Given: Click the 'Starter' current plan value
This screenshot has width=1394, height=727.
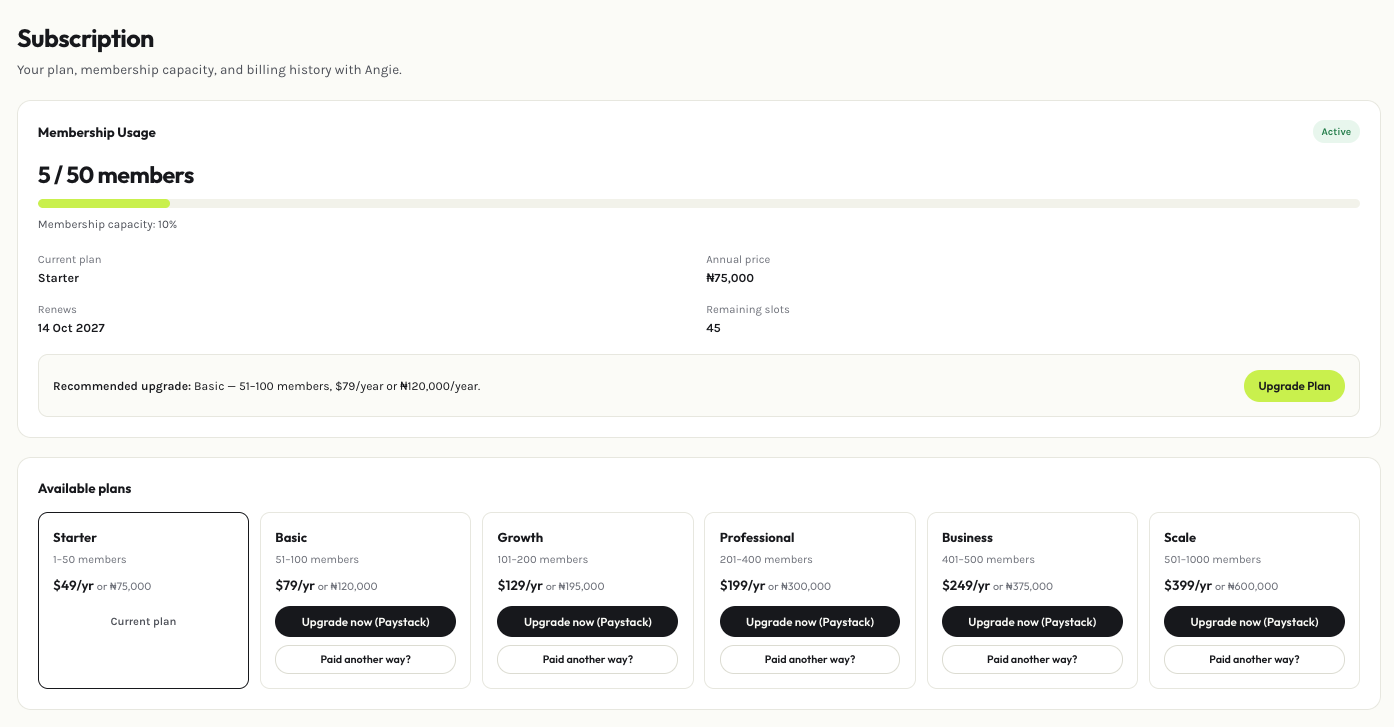Looking at the screenshot, I should (58, 278).
